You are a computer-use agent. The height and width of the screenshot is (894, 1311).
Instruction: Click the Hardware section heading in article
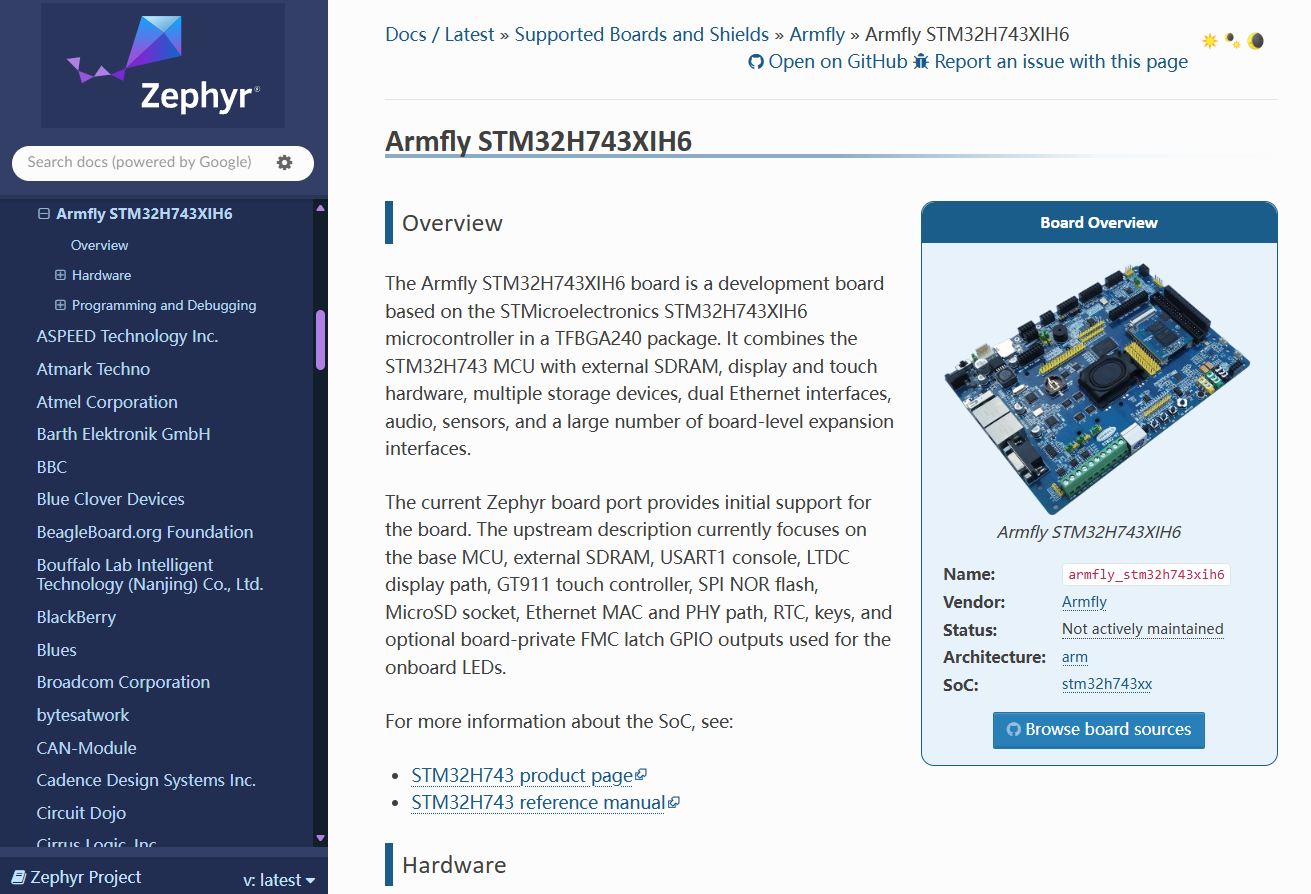[x=454, y=865]
